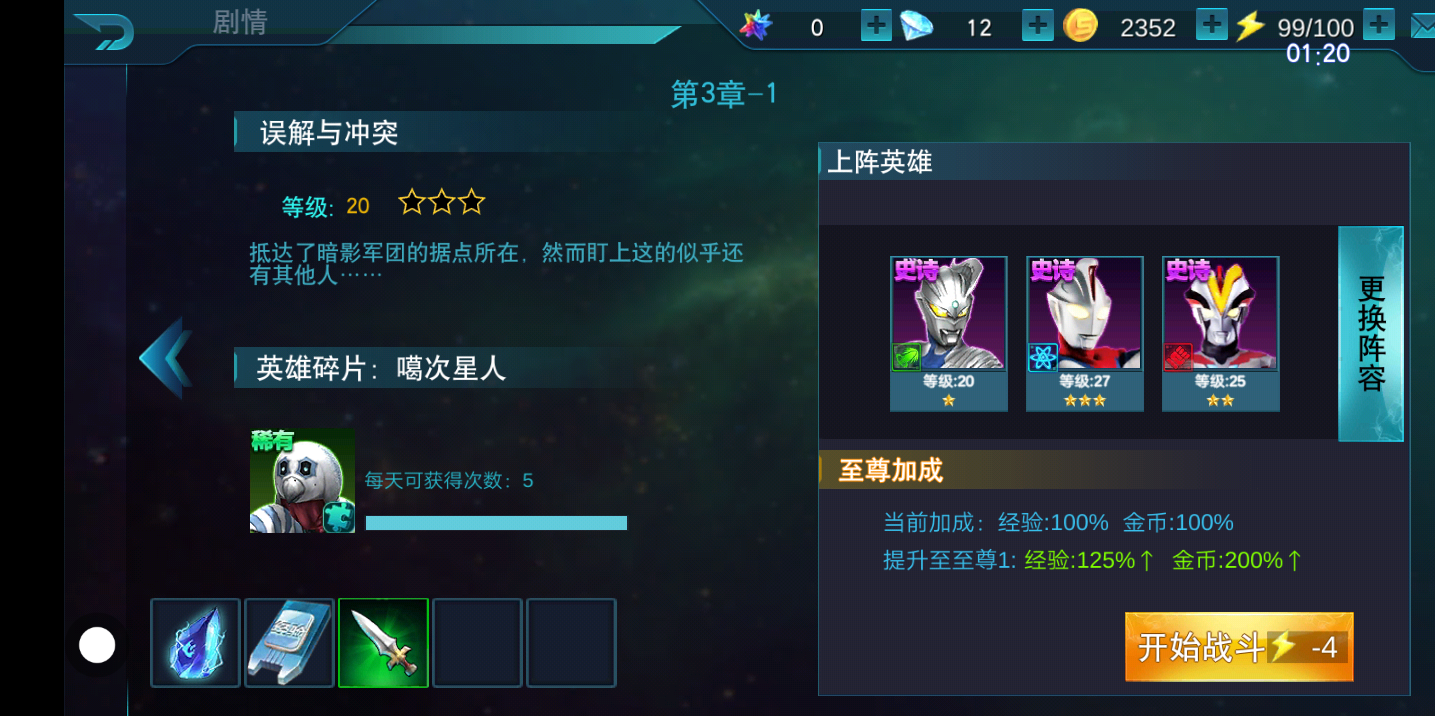Select the level 25 two-star hero portrait
The width and height of the screenshot is (1435, 716).
pos(1221,334)
